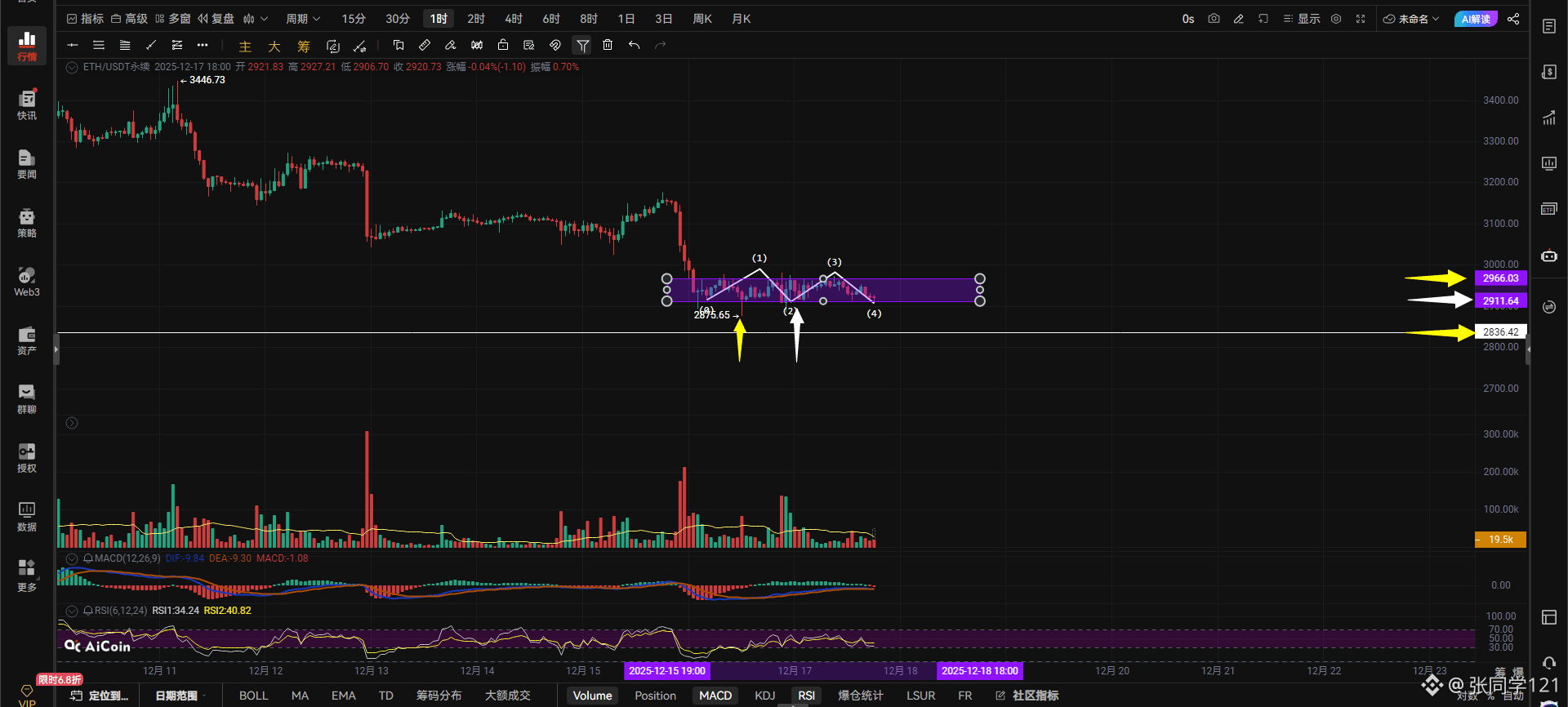
Task: Collapse the volume pane expander
Action: point(72,423)
